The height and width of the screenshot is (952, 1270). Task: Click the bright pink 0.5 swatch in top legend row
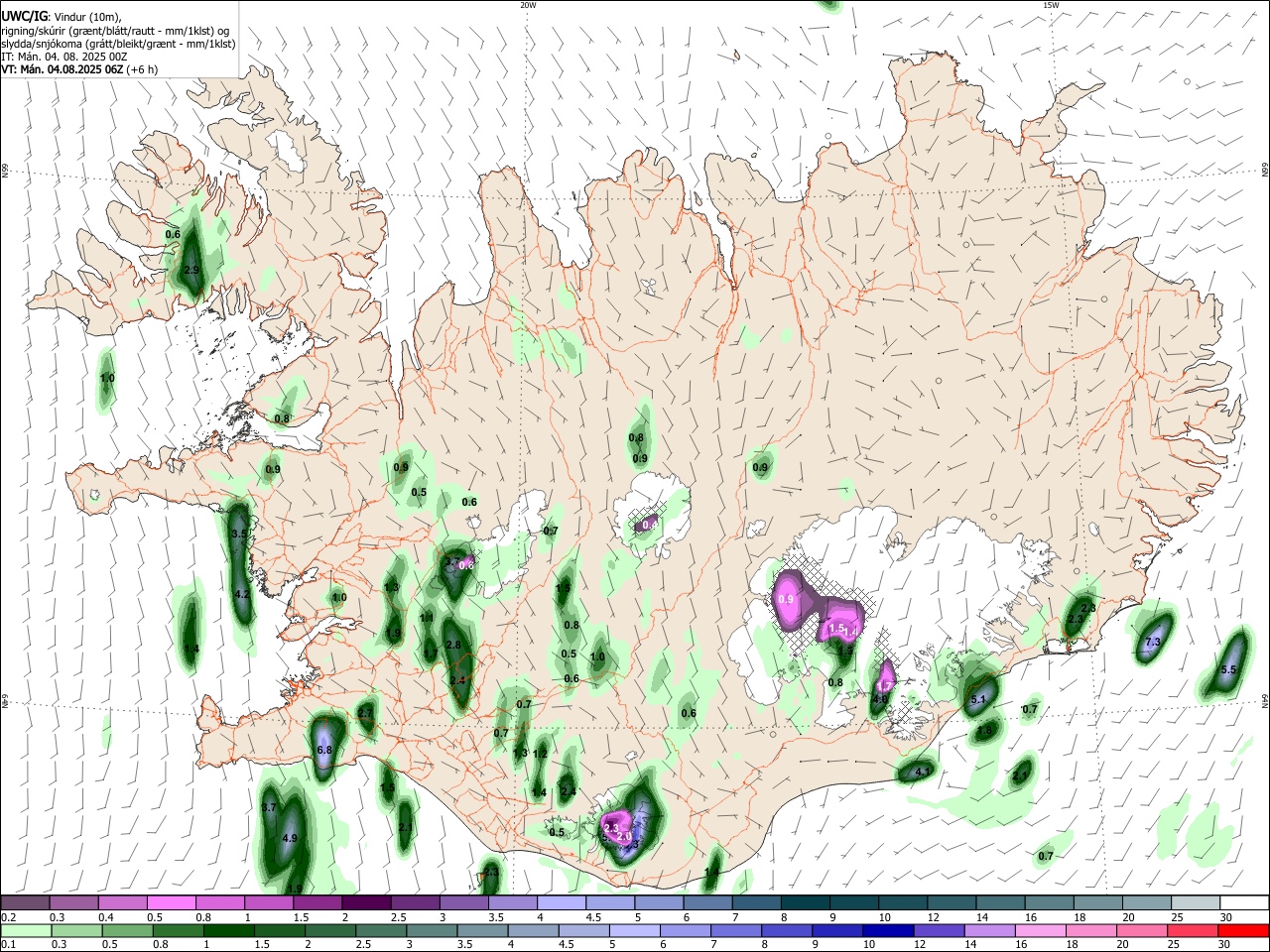(x=171, y=903)
